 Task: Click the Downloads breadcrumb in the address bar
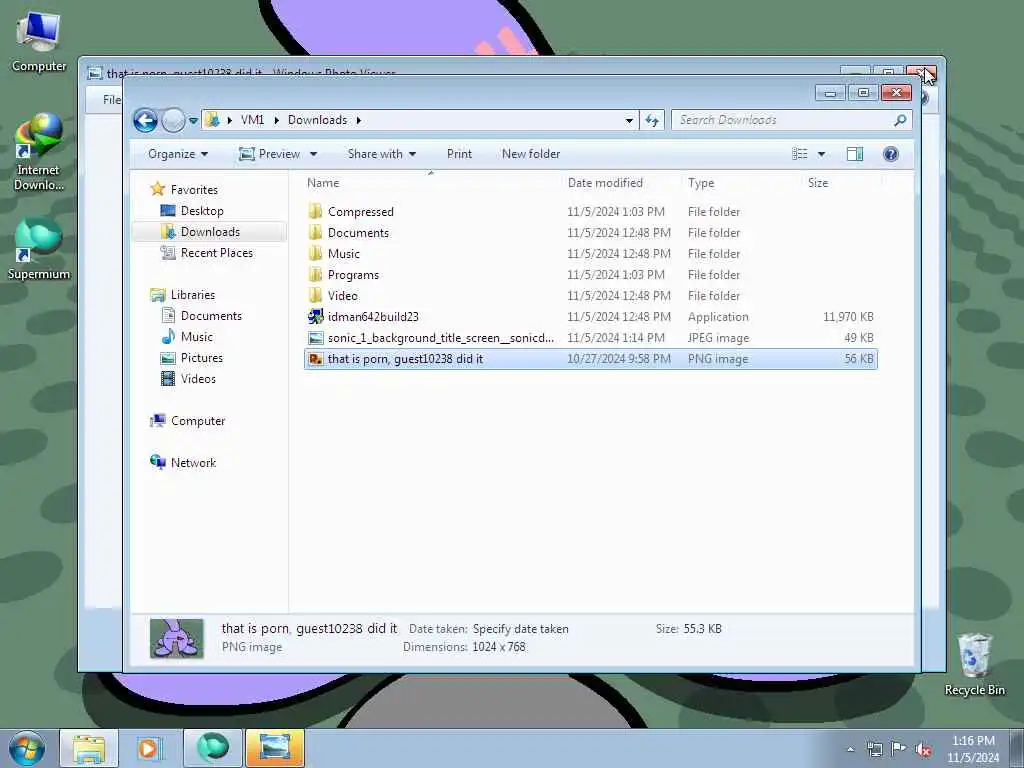pos(317,120)
